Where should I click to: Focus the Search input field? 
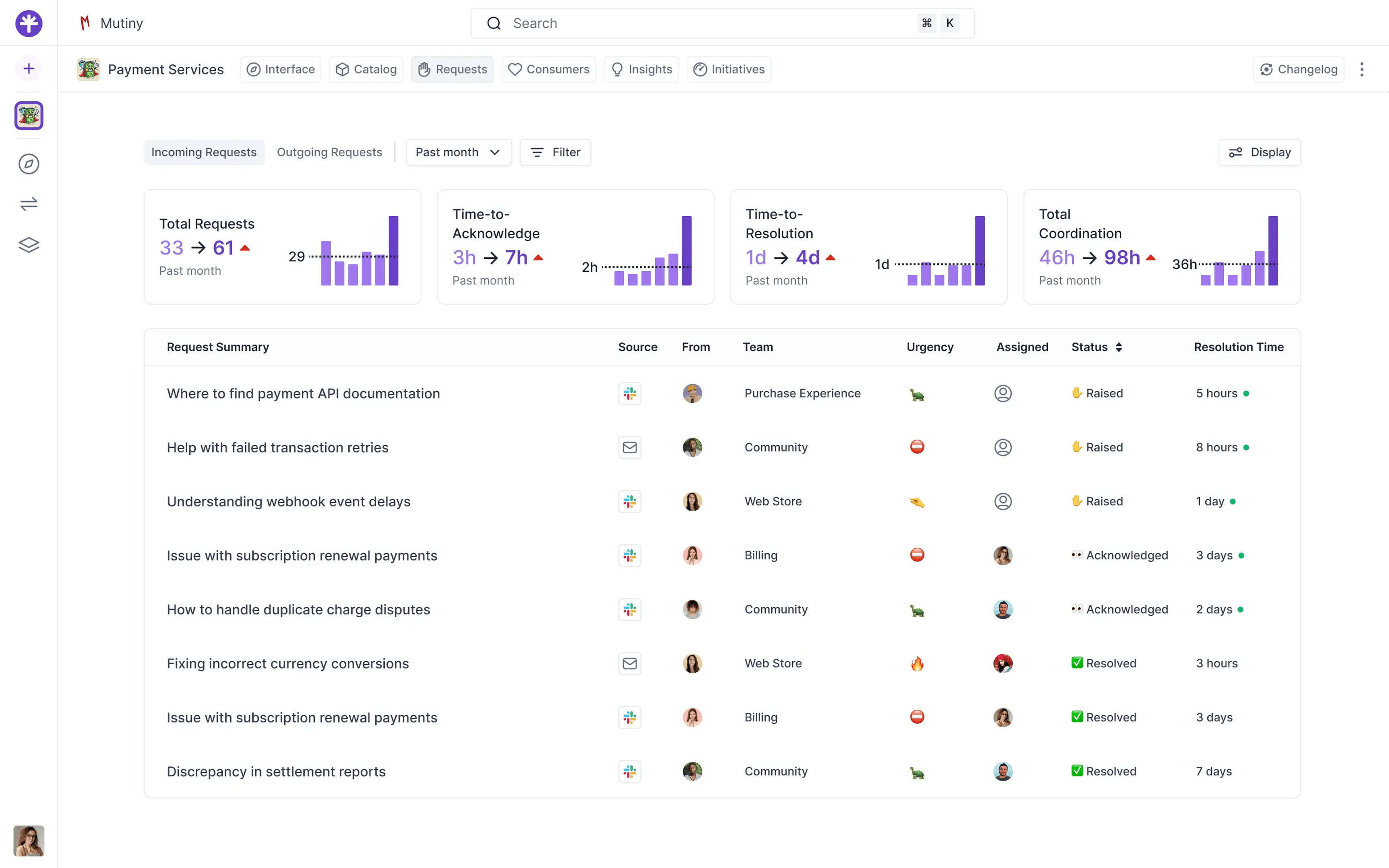pyautogui.click(x=722, y=23)
